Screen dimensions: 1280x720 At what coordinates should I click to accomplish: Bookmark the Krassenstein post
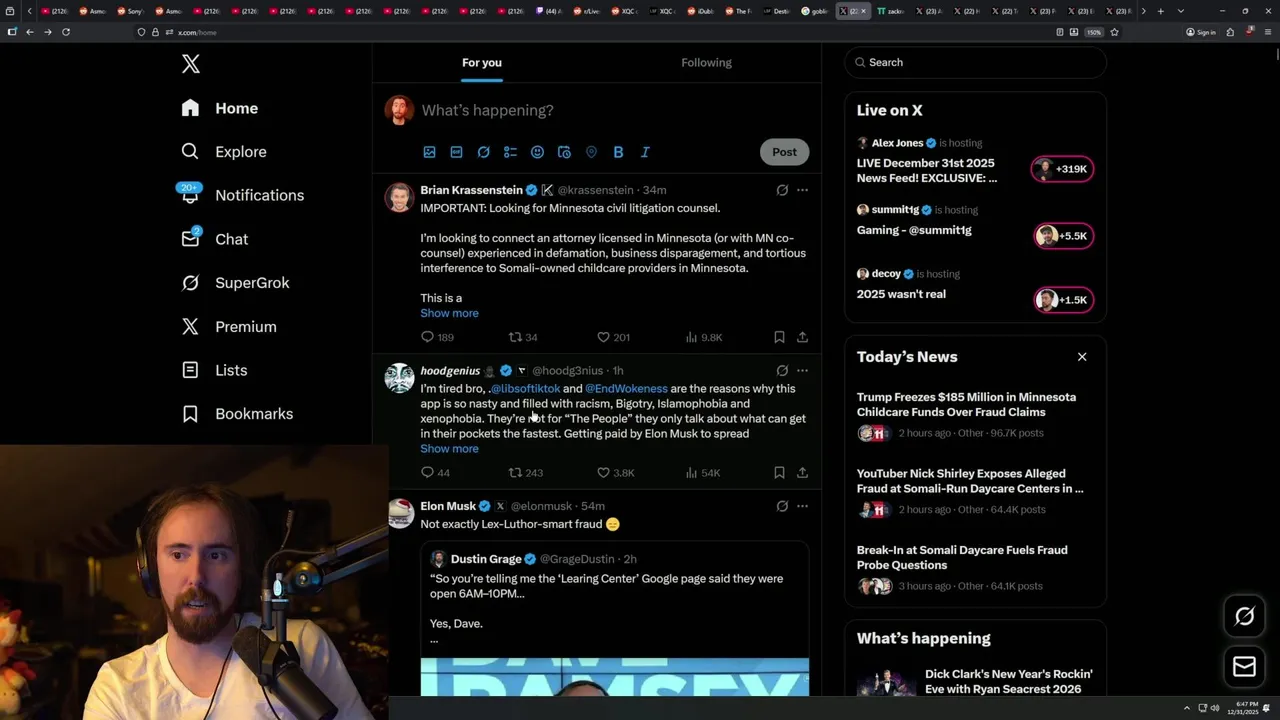pos(779,338)
